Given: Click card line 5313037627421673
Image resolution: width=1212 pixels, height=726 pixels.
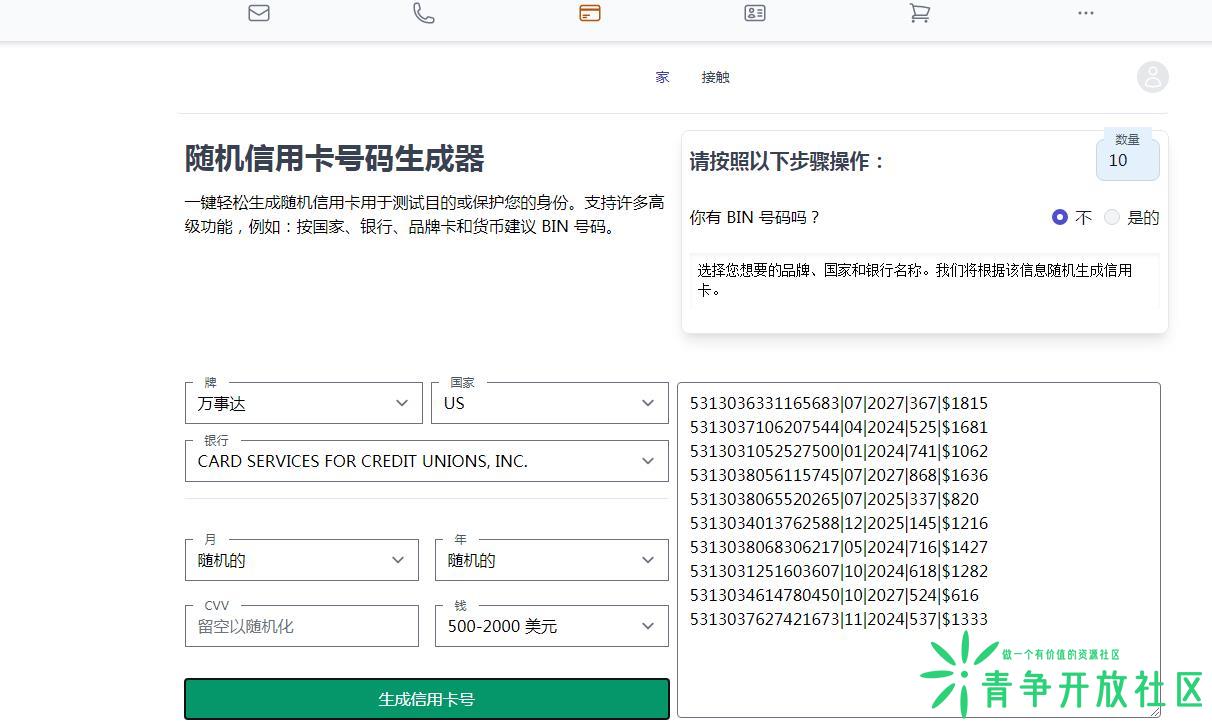Looking at the screenshot, I should point(839,619).
